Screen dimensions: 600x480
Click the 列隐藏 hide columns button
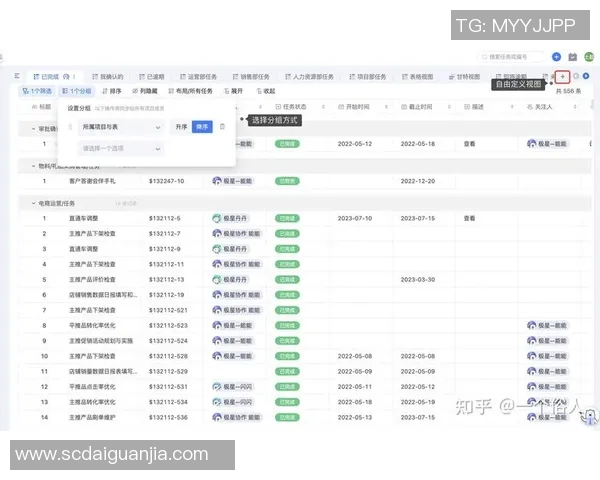click(145, 91)
